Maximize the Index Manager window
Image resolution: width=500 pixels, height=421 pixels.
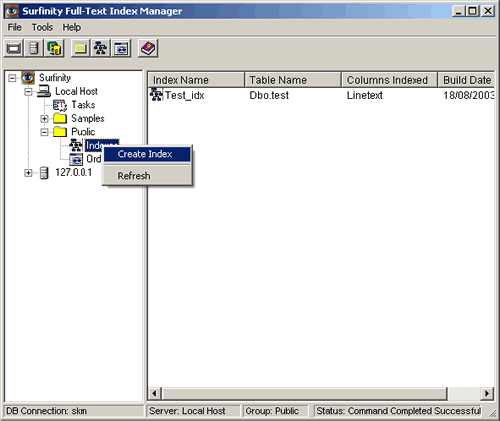473,11
